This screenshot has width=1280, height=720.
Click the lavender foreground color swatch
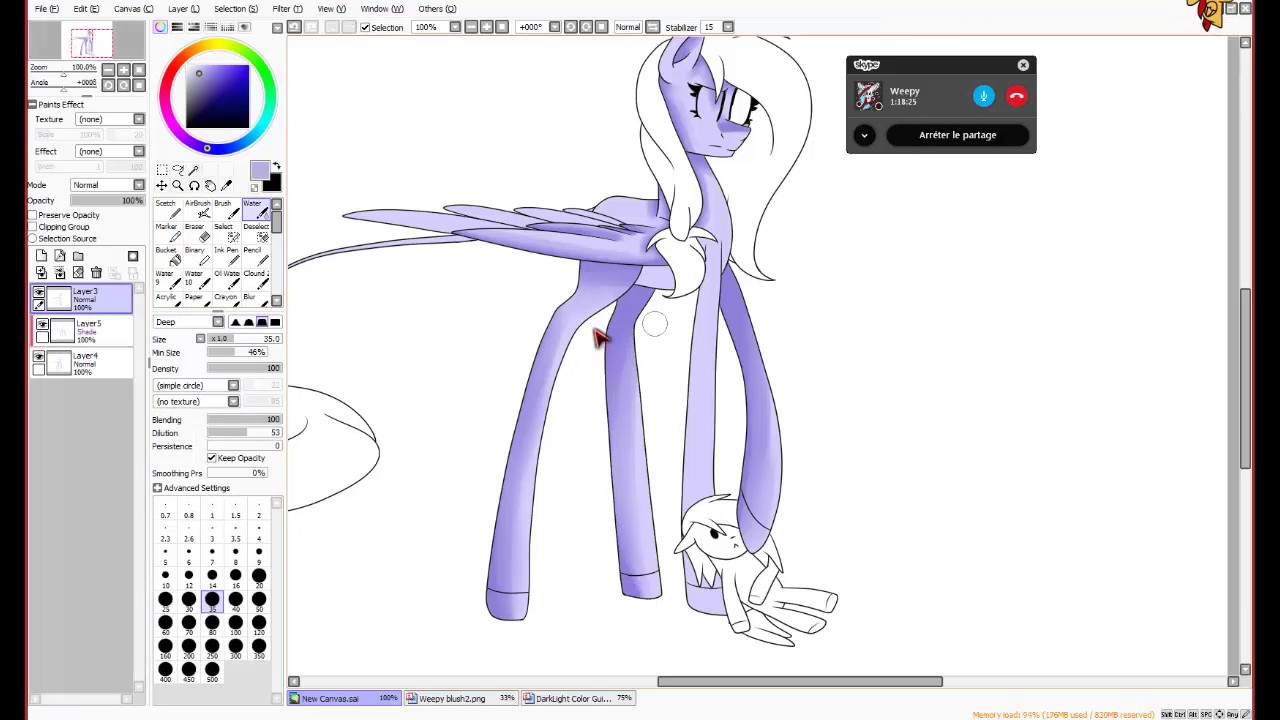[x=260, y=171]
